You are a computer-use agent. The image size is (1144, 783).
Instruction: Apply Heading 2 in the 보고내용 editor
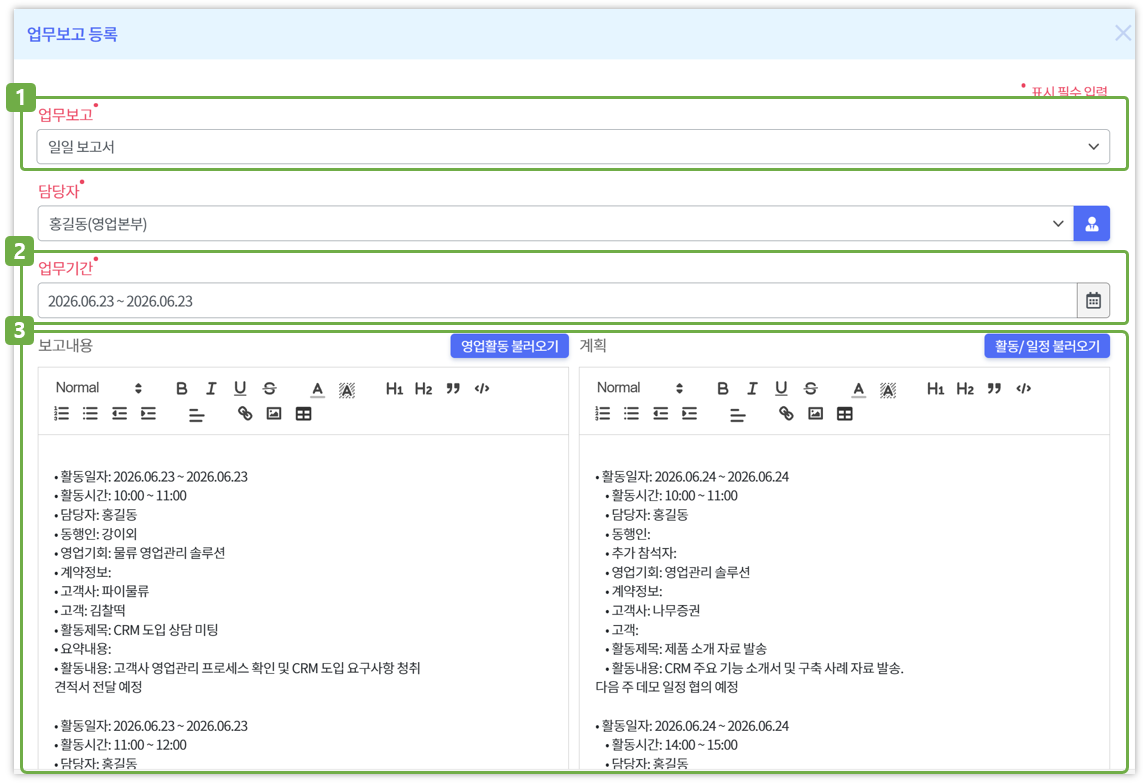(x=423, y=388)
